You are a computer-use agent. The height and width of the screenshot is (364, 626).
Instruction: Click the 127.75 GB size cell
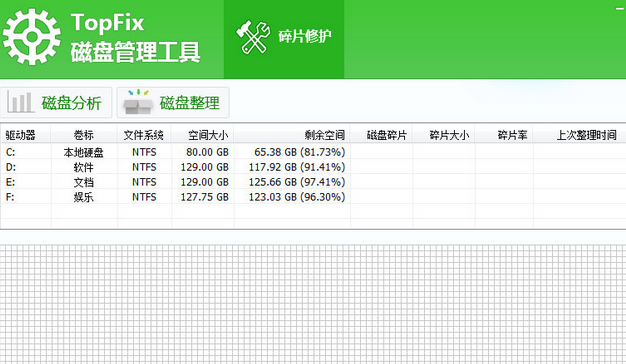click(x=204, y=197)
